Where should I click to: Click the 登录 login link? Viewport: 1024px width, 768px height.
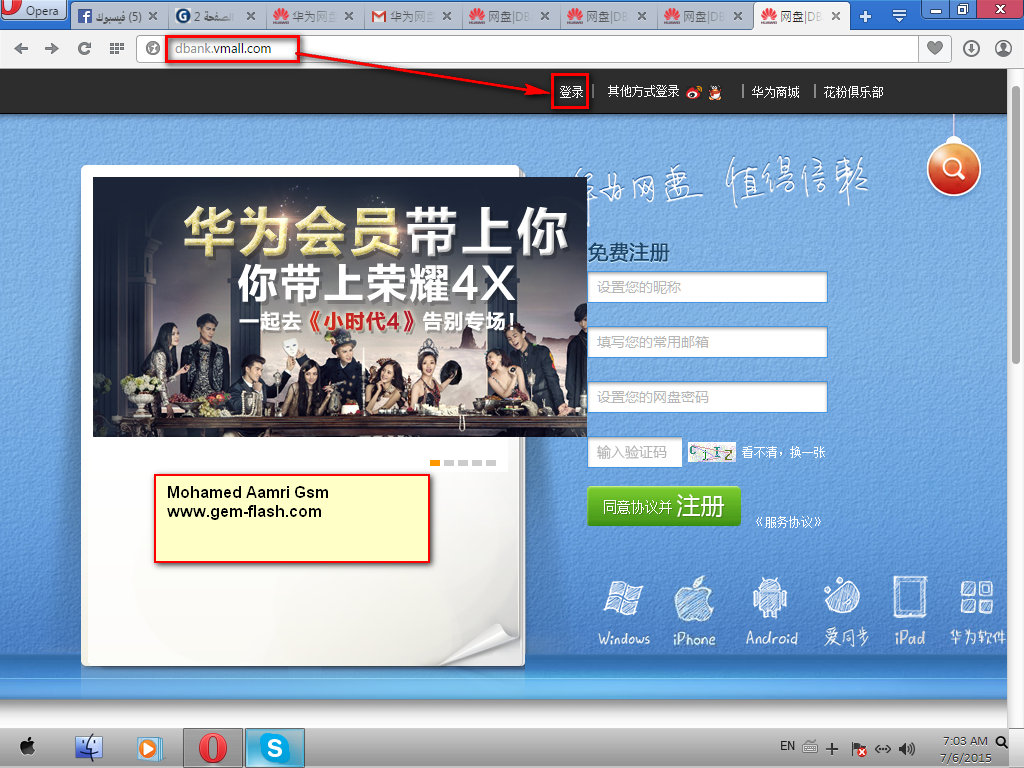point(571,92)
